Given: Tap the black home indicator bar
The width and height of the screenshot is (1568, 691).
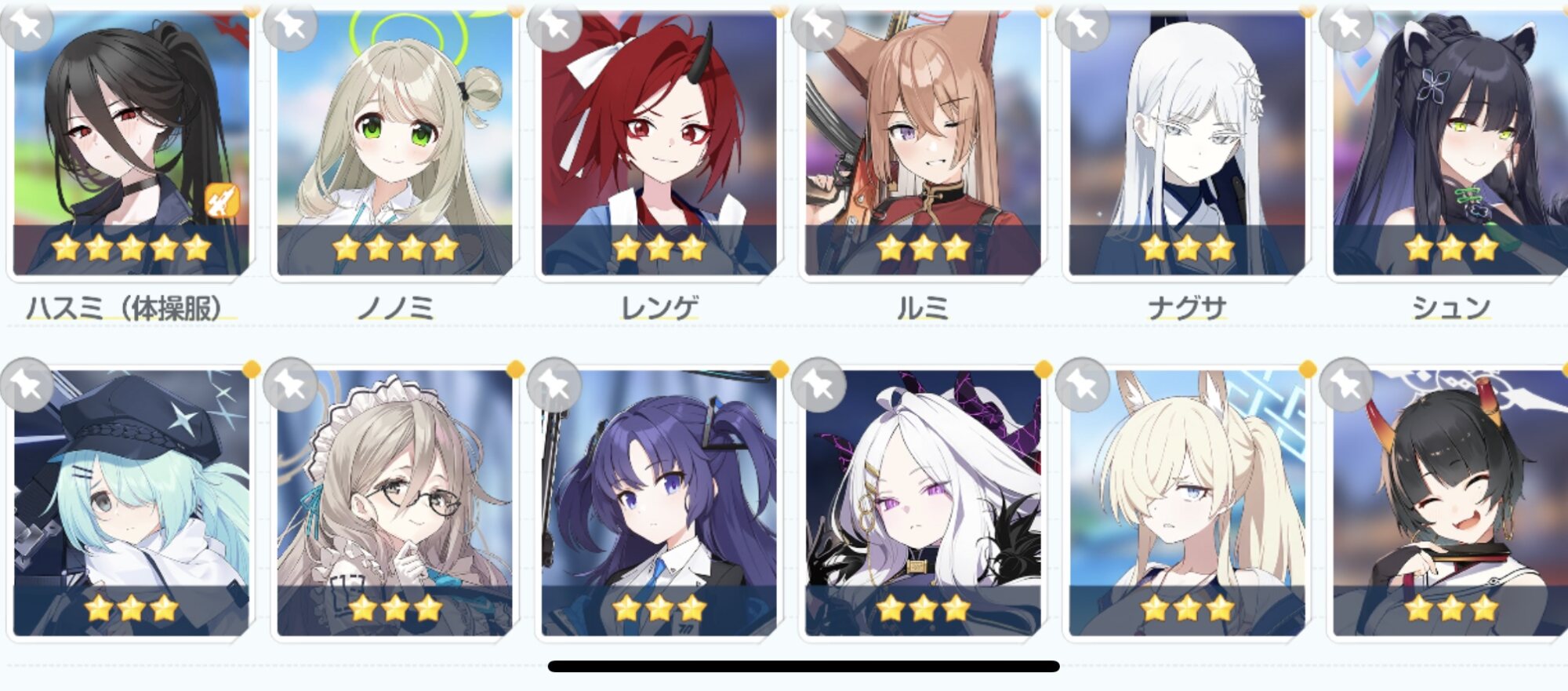Looking at the screenshot, I should click(804, 667).
